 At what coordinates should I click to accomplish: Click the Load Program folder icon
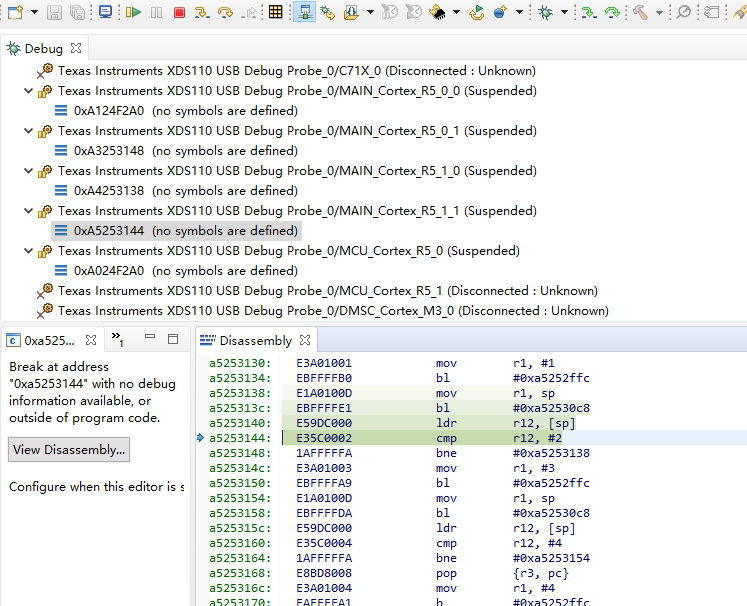351,12
